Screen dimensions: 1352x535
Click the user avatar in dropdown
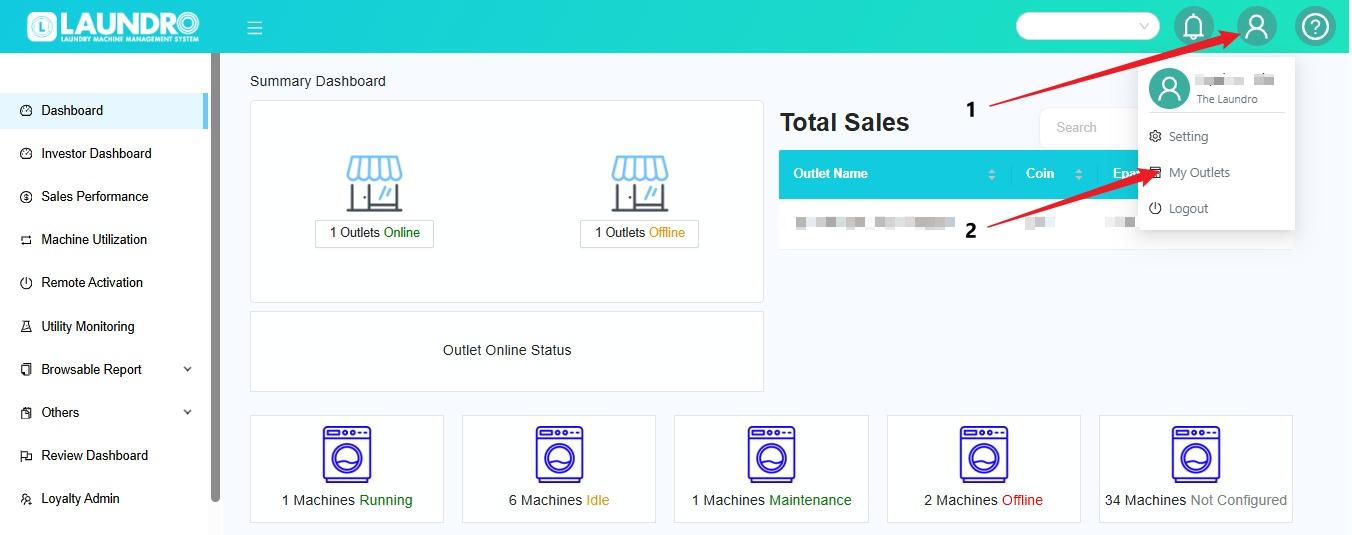[1169, 88]
